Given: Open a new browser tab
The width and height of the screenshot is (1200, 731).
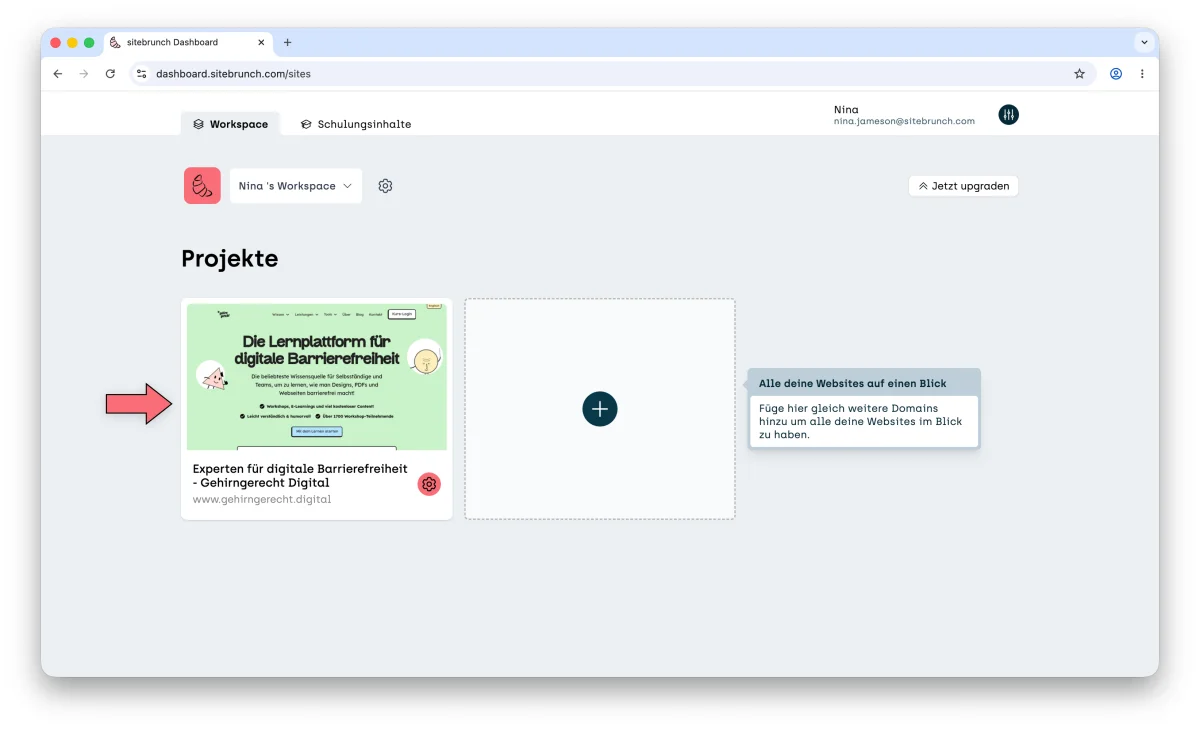Looking at the screenshot, I should coord(288,42).
